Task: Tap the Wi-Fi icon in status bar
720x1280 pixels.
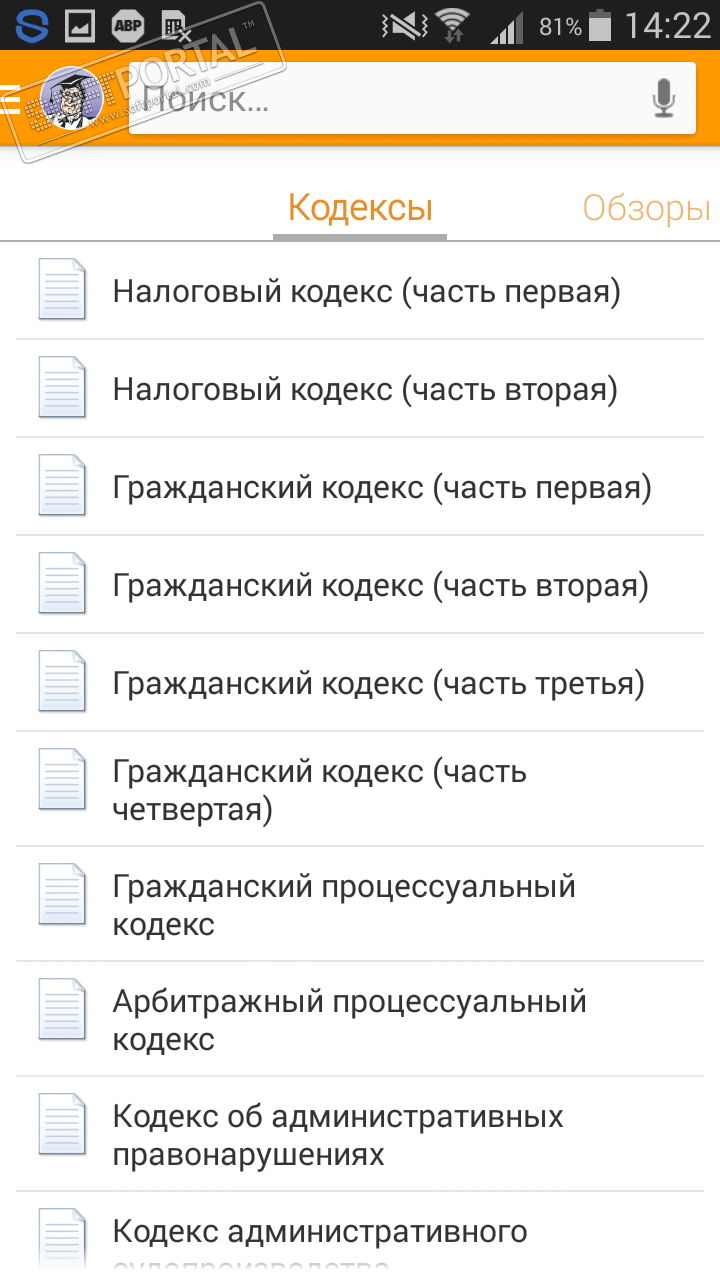Action: pos(453,26)
